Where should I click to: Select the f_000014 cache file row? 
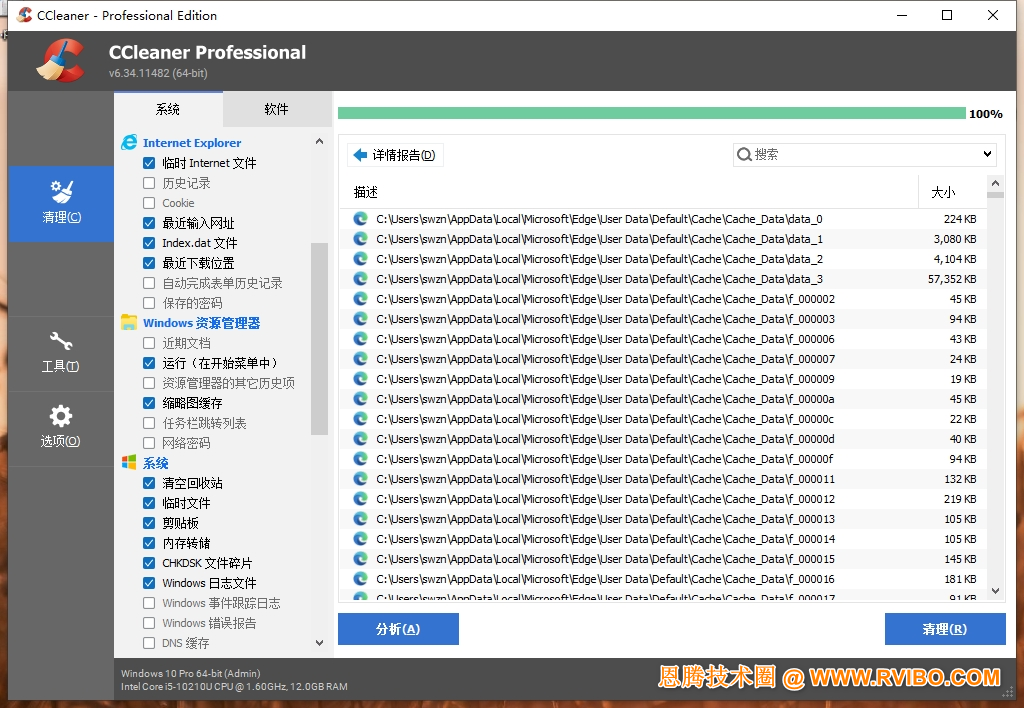(664, 539)
